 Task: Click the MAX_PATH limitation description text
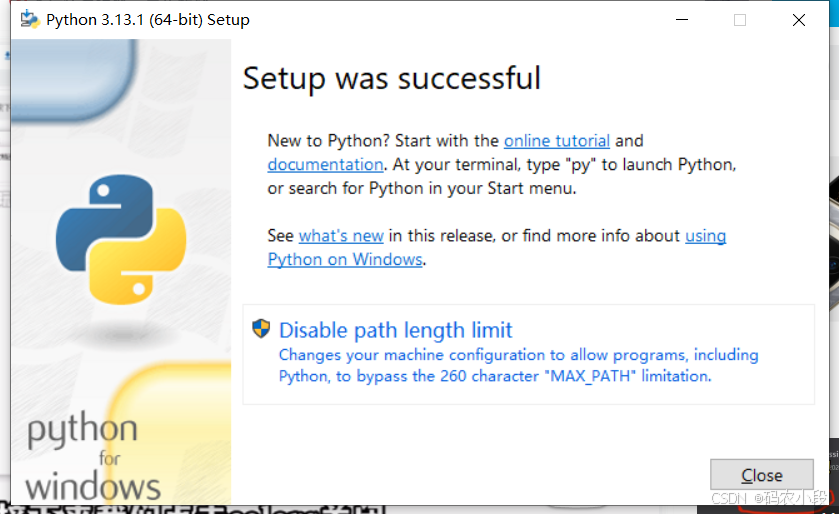tap(518, 365)
